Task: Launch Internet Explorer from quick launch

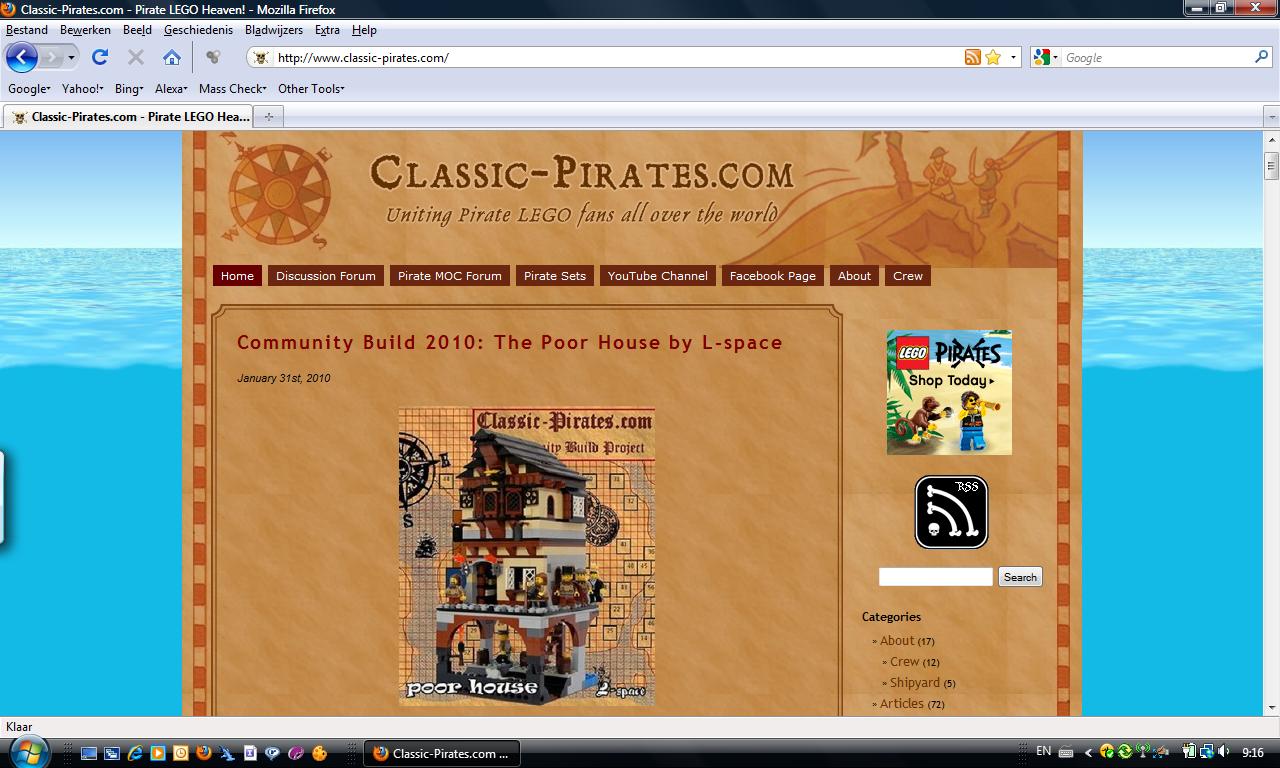Action: point(135,753)
